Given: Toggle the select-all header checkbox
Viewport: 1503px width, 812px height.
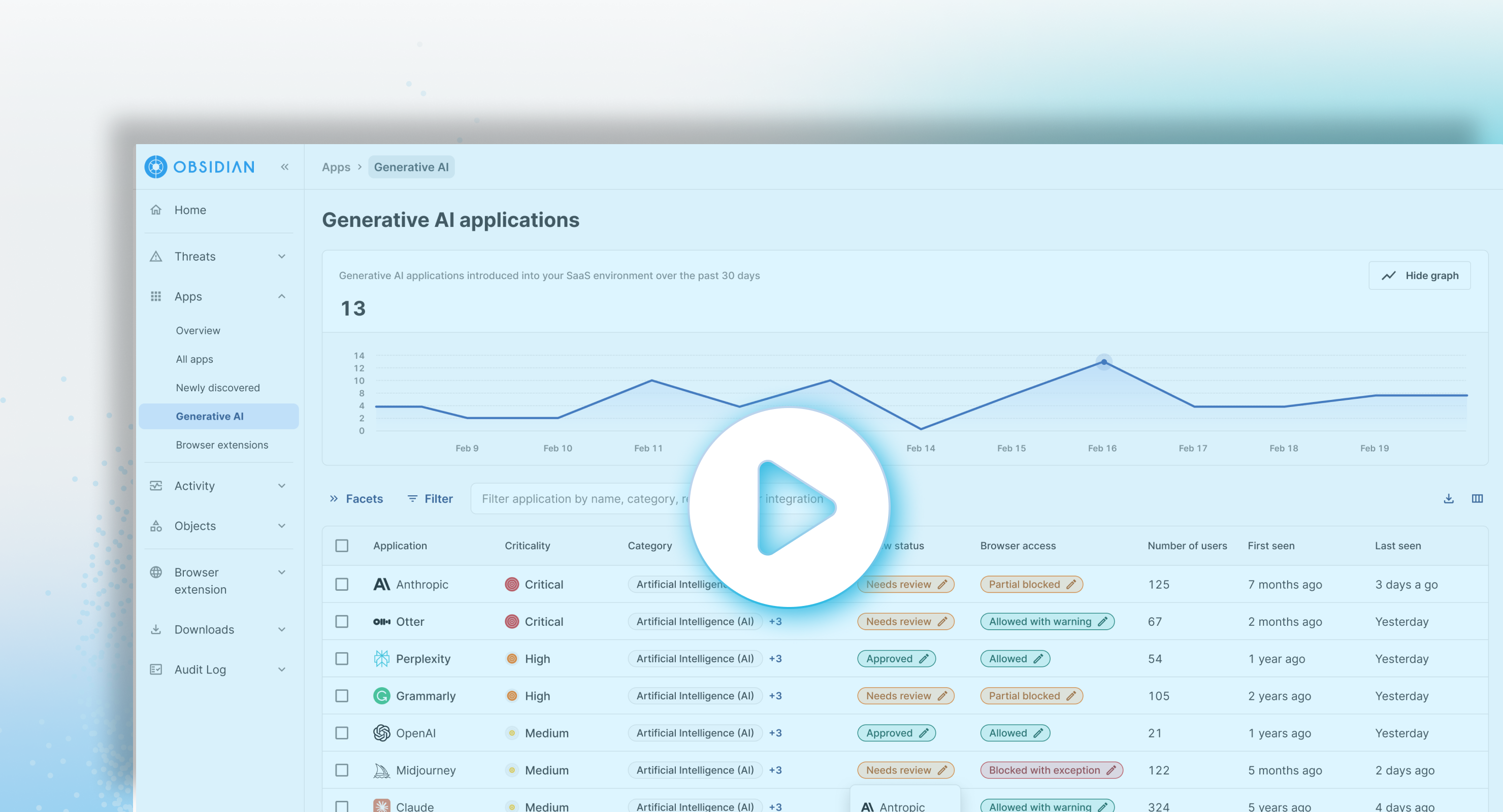Looking at the screenshot, I should click(x=342, y=546).
